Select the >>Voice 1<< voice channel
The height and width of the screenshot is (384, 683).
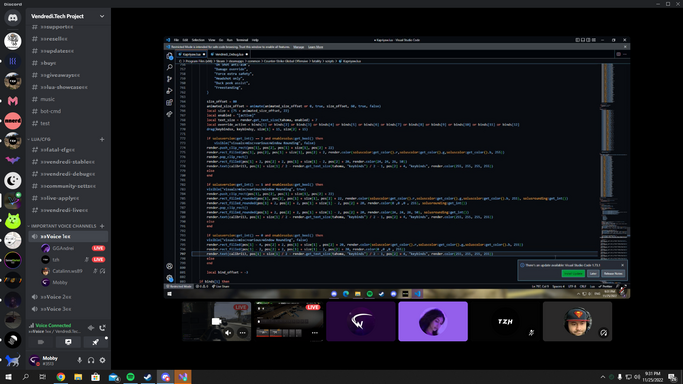68,236
